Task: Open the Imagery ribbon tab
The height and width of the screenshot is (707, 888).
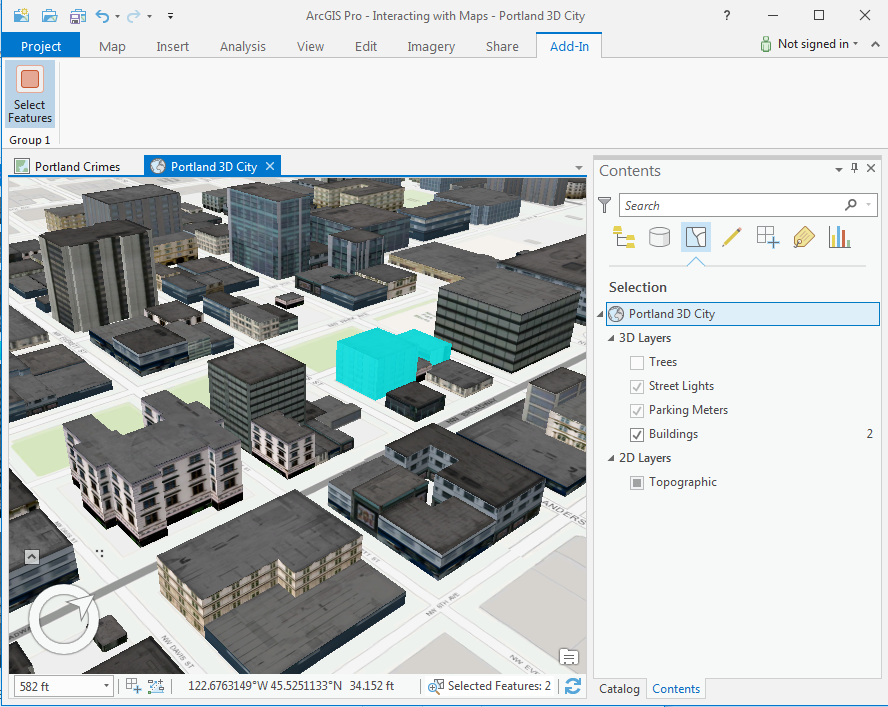Action: pyautogui.click(x=430, y=46)
